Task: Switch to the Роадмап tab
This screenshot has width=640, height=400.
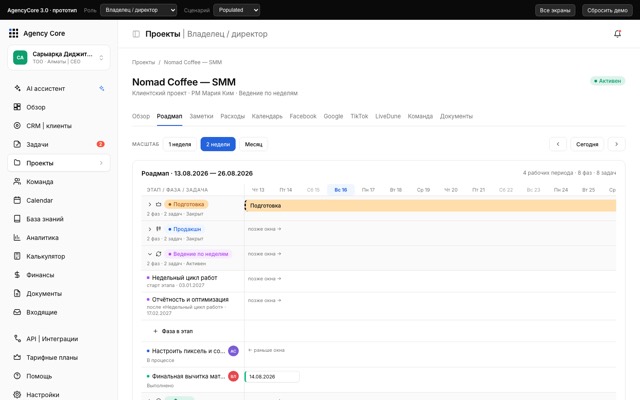Action: tap(169, 116)
